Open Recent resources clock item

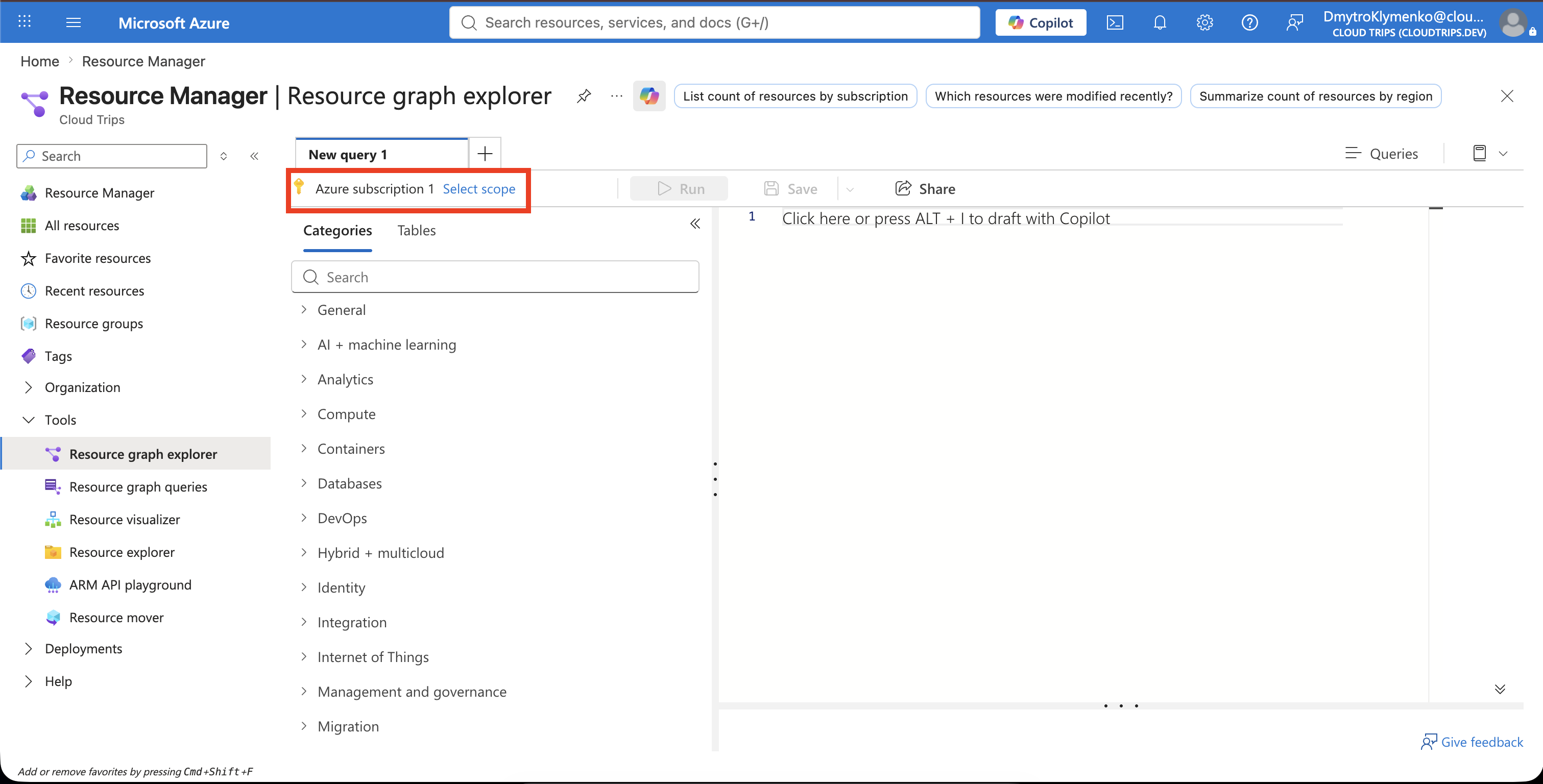[x=94, y=290]
